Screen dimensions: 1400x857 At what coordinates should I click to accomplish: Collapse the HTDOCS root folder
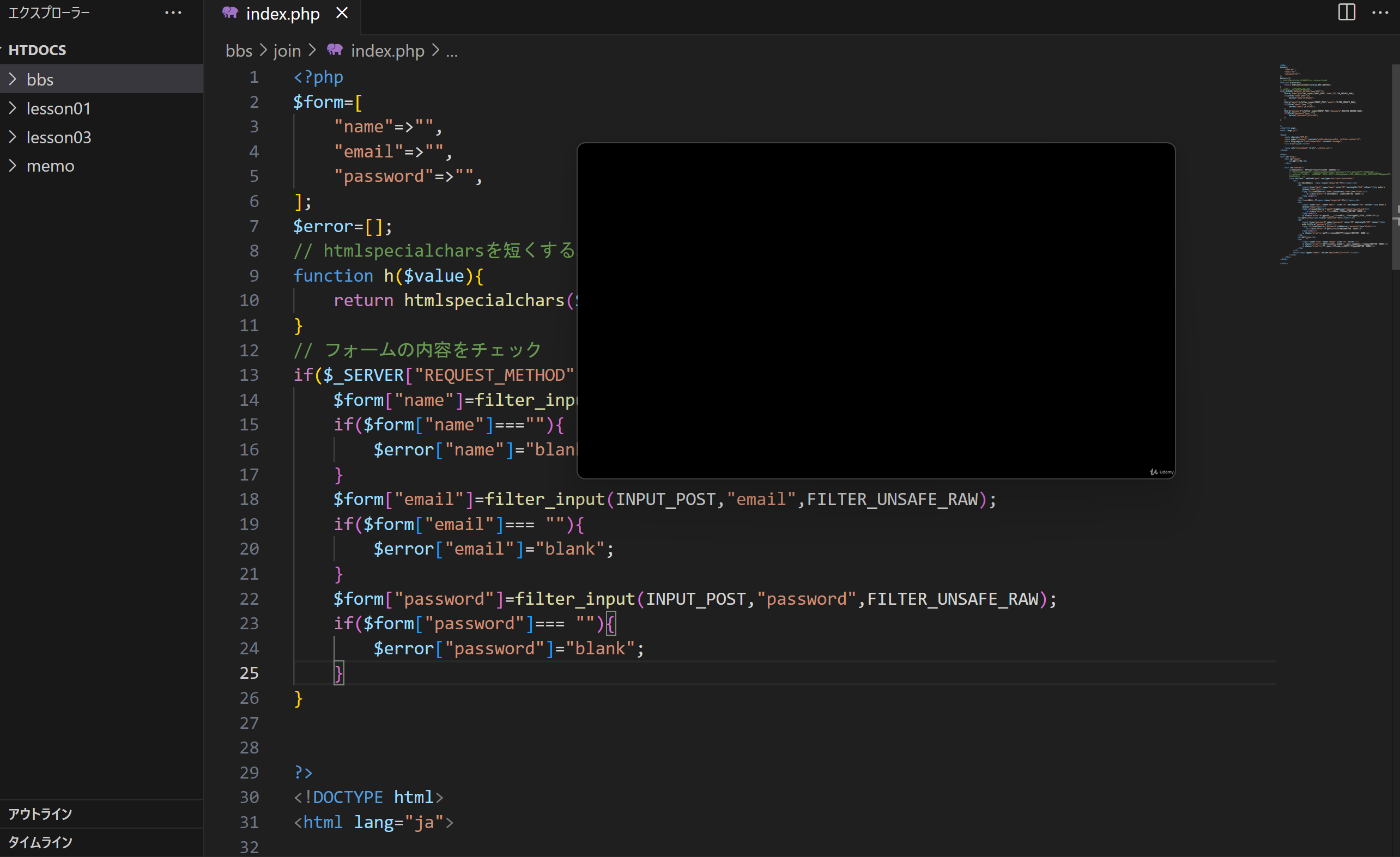click(x=37, y=50)
